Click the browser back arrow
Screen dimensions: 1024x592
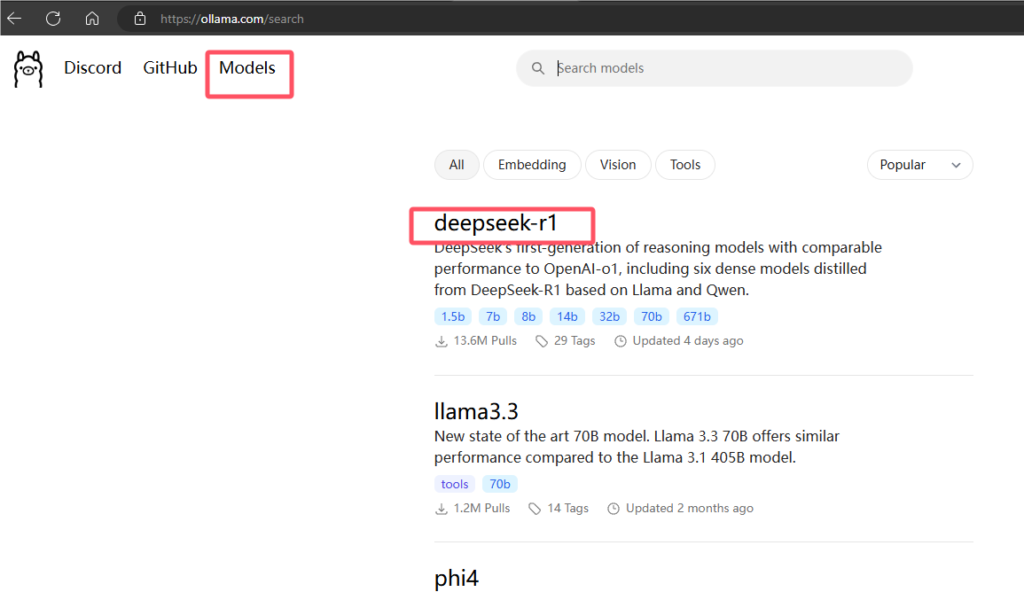(x=14, y=18)
